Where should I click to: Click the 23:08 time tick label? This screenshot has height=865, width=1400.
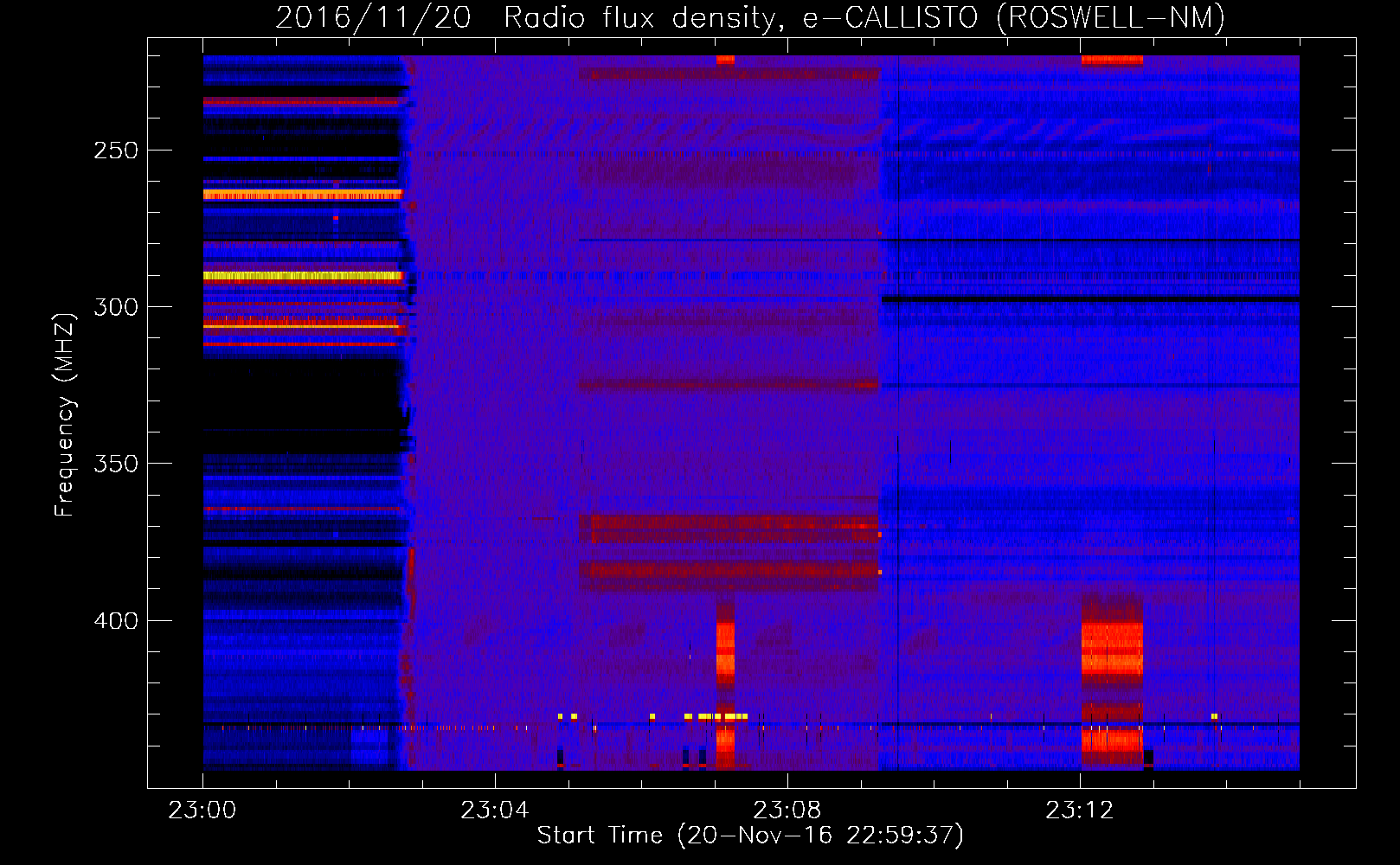tap(787, 811)
